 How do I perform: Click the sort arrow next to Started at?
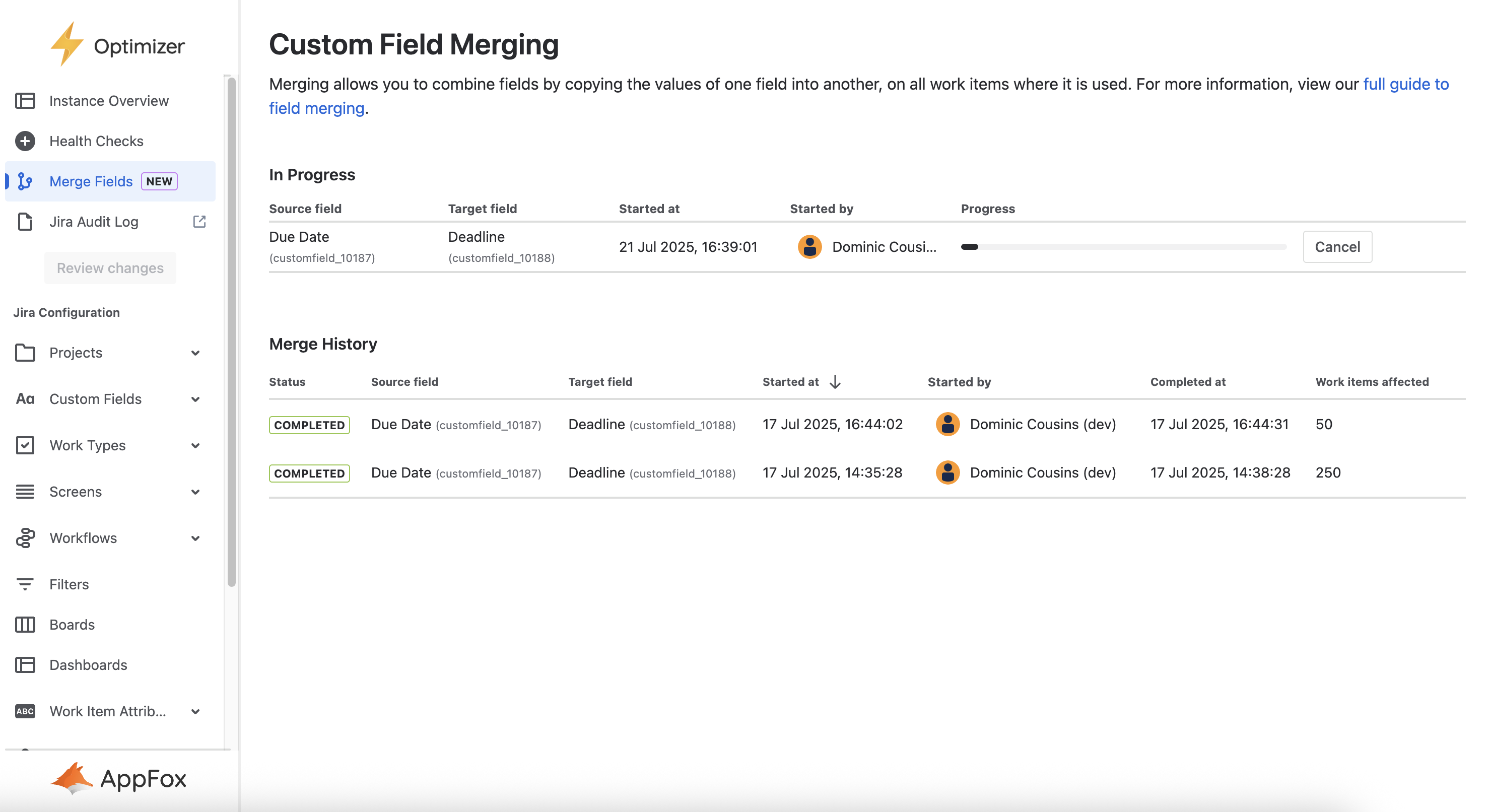pyautogui.click(x=835, y=382)
